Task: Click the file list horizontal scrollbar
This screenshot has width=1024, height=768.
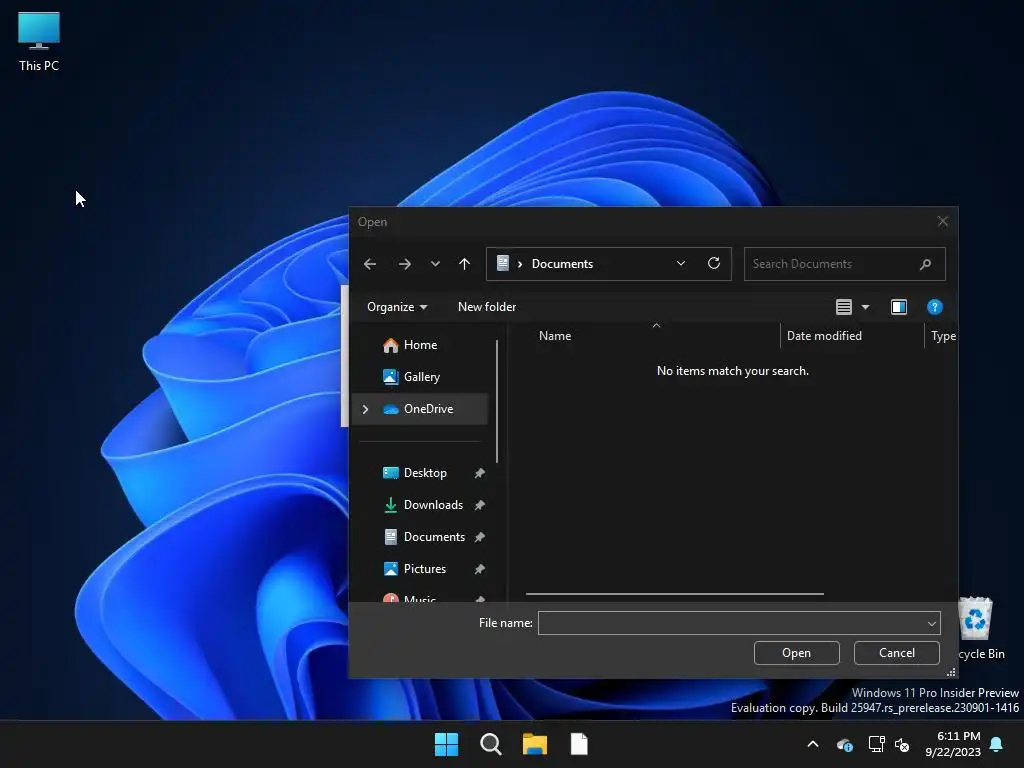Action: (675, 594)
